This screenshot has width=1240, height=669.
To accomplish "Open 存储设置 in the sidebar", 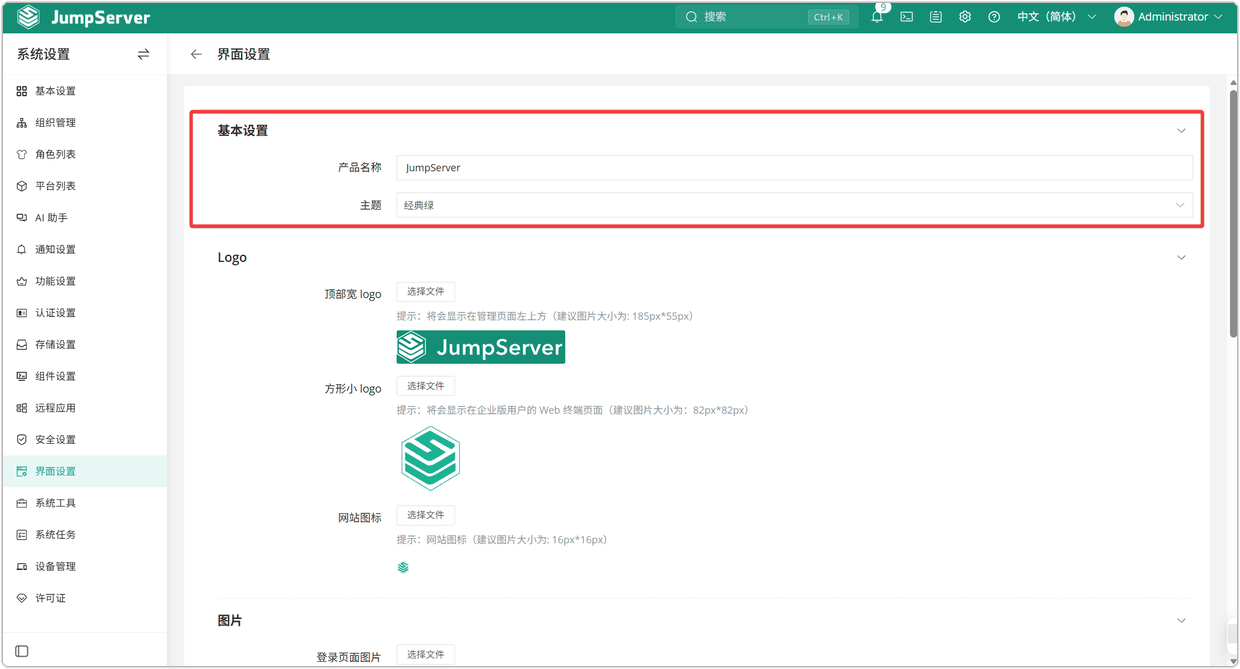I will pyautogui.click(x=84, y=345).
